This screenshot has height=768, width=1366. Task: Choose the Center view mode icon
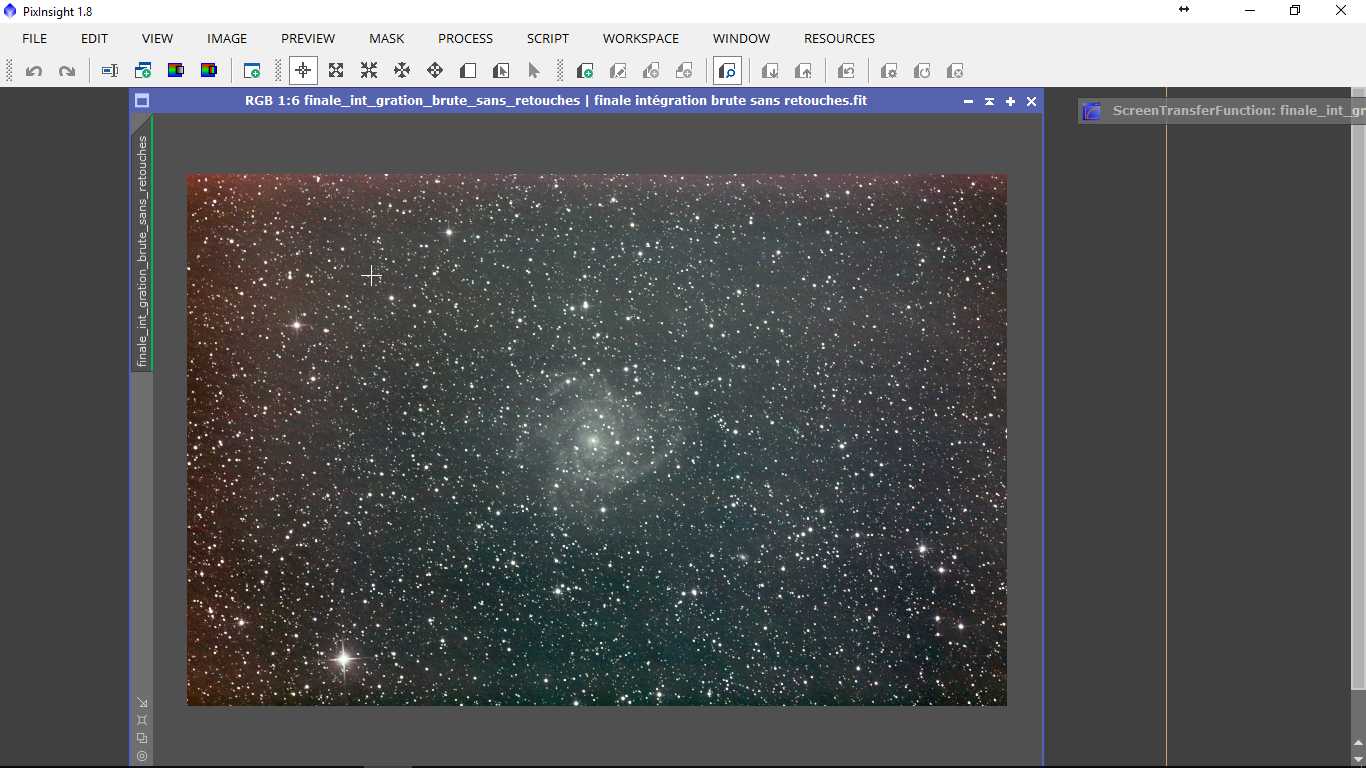435,71
